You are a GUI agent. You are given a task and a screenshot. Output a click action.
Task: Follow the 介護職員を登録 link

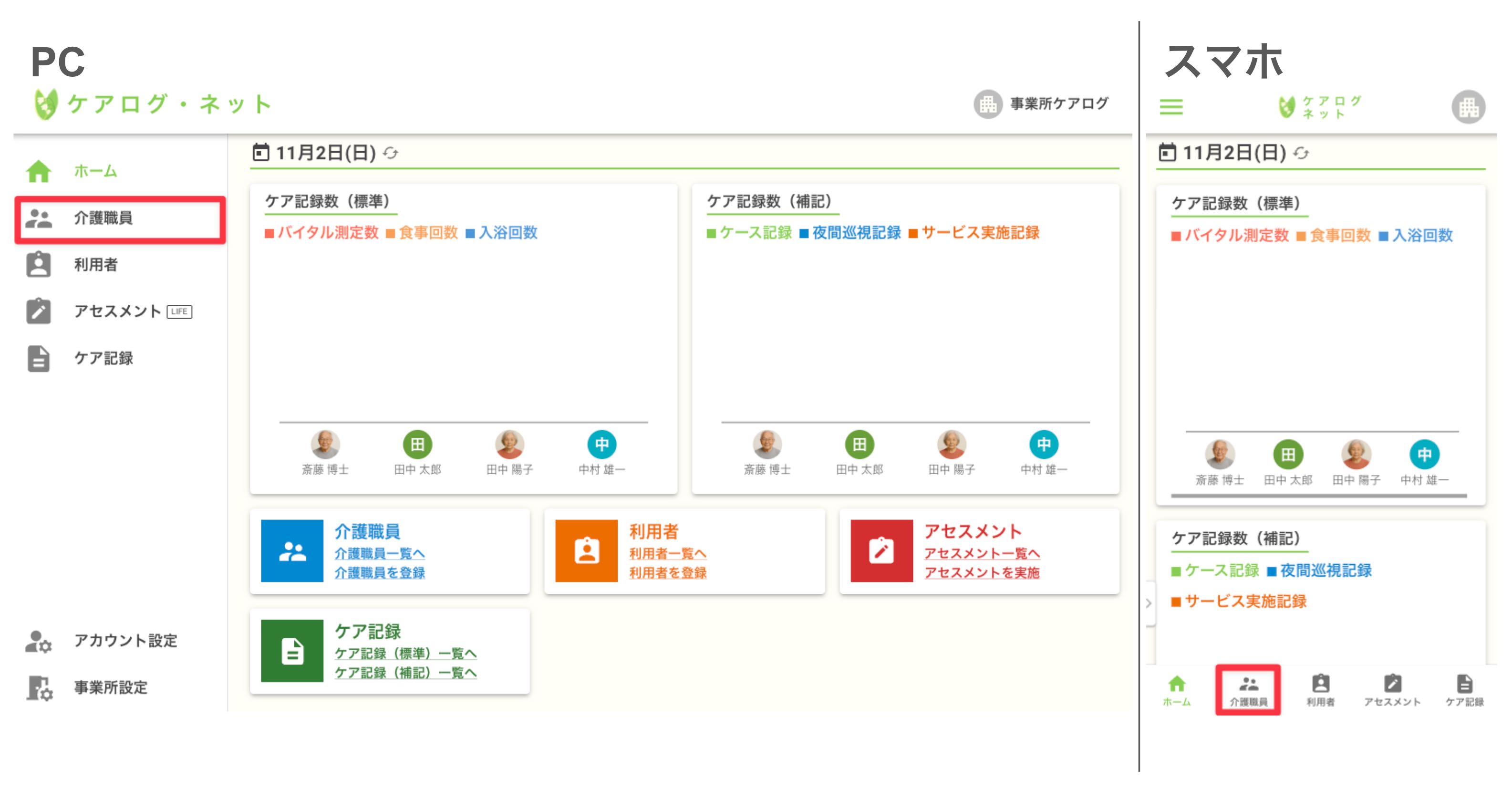(x=380, y=572)
